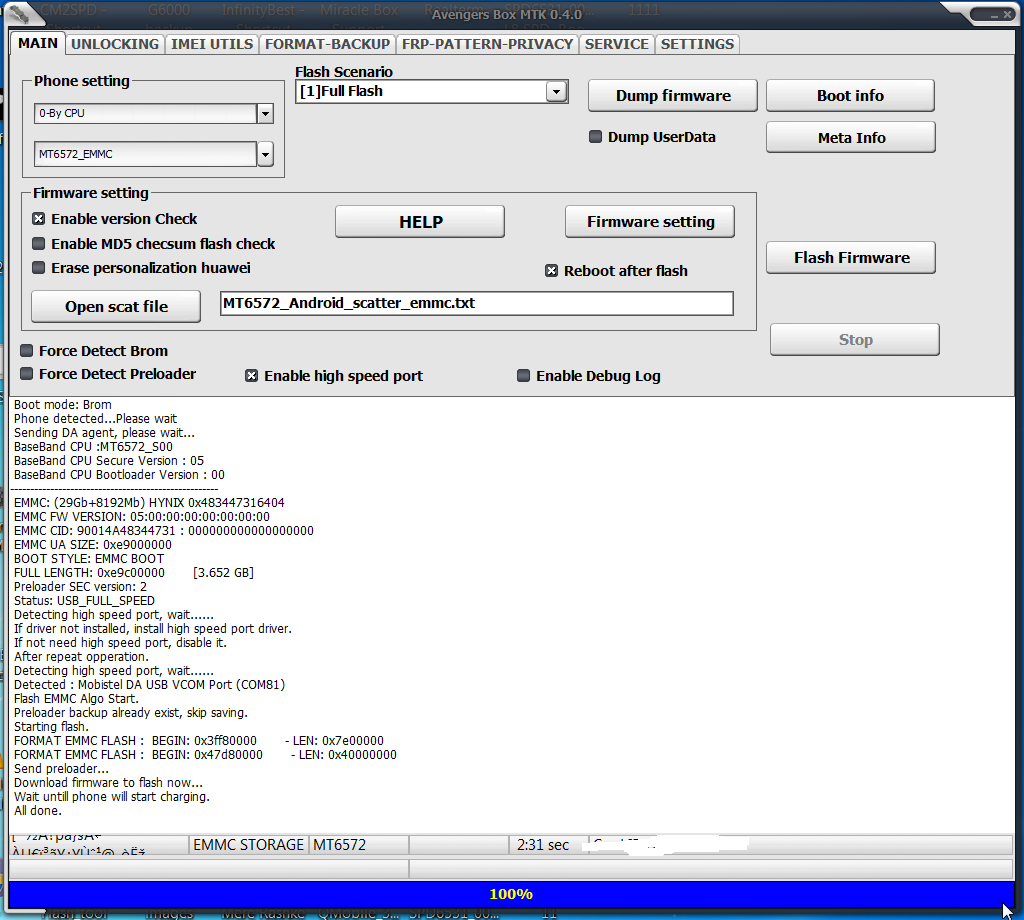Click 'Download firmware to flash now...' log line

pos(108,782)
